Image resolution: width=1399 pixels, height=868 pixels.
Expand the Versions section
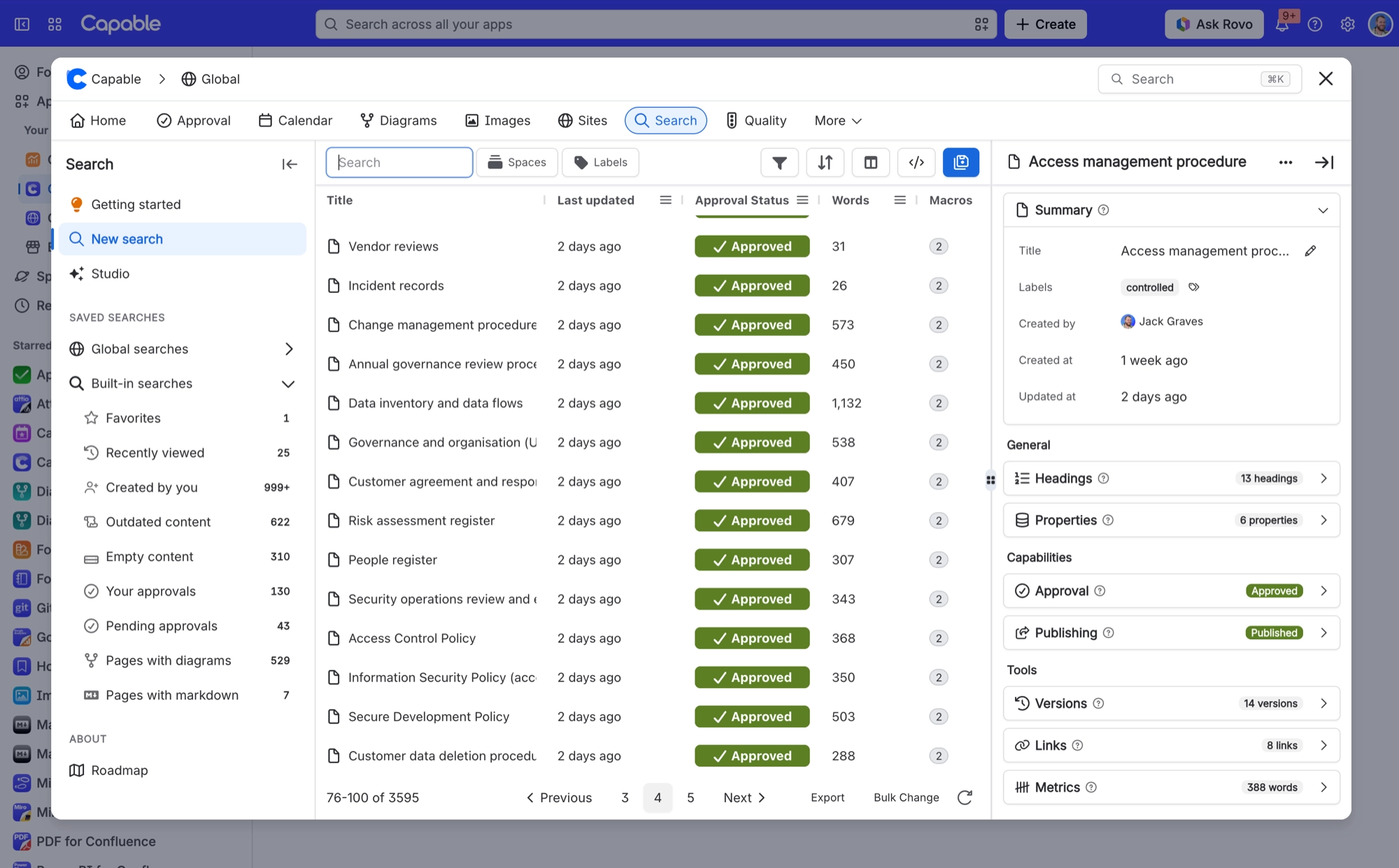(x=1172, y=703)
